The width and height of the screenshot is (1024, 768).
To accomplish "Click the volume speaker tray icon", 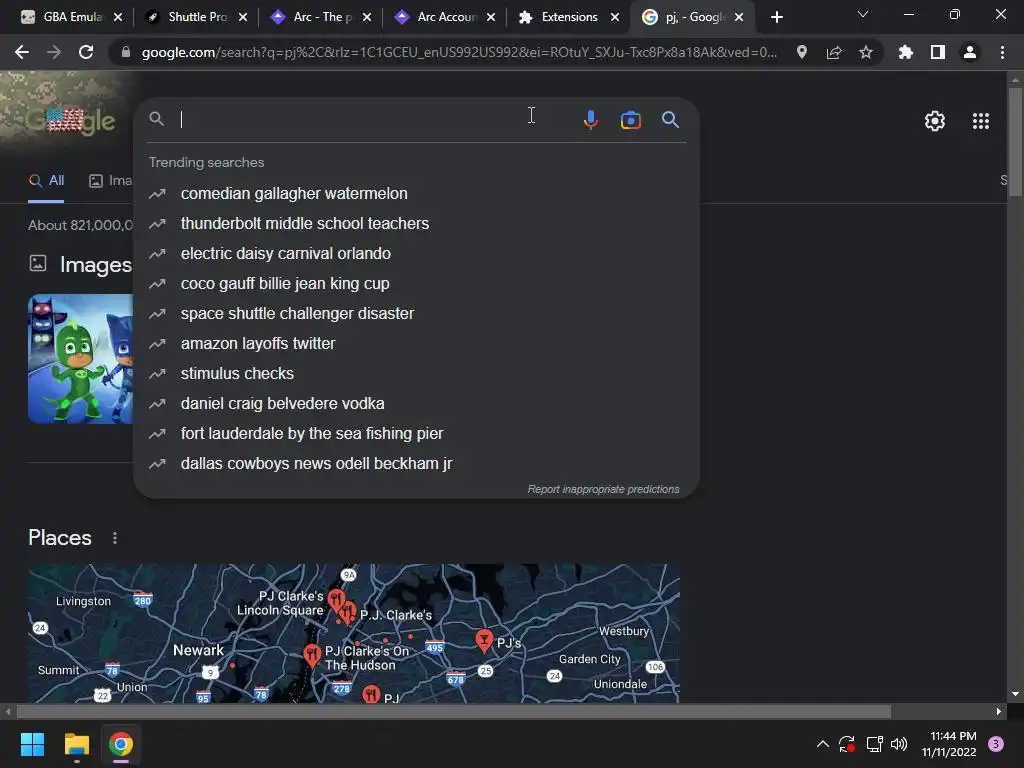I will pos(899,744).
